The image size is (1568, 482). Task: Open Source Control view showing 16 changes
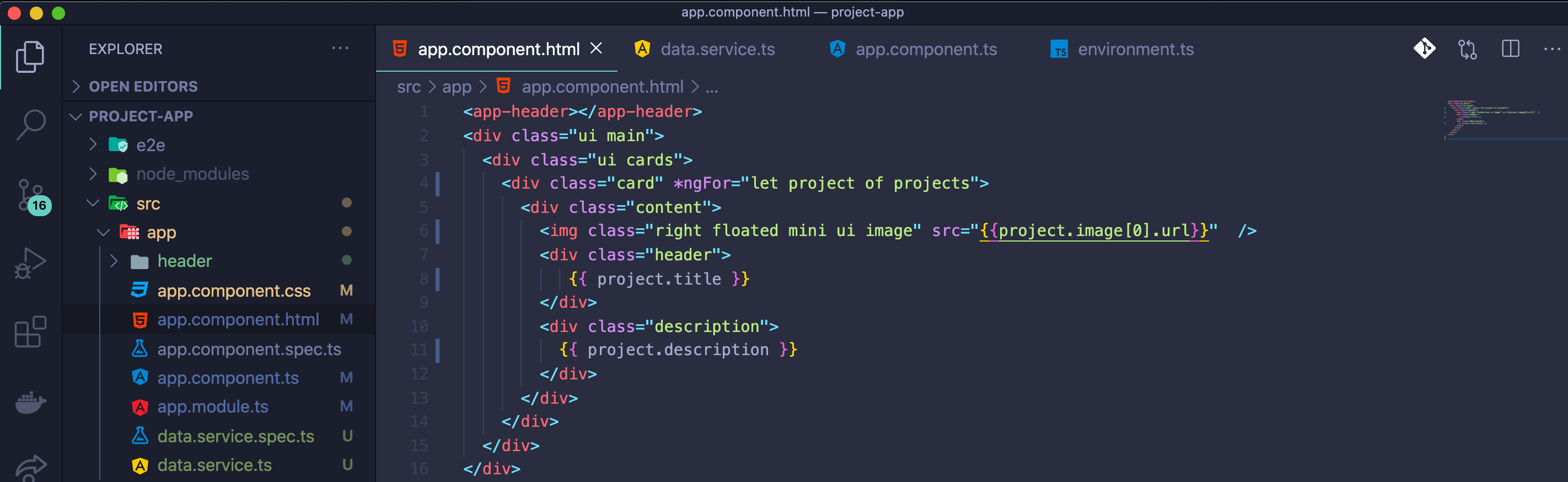click(30, 195)
